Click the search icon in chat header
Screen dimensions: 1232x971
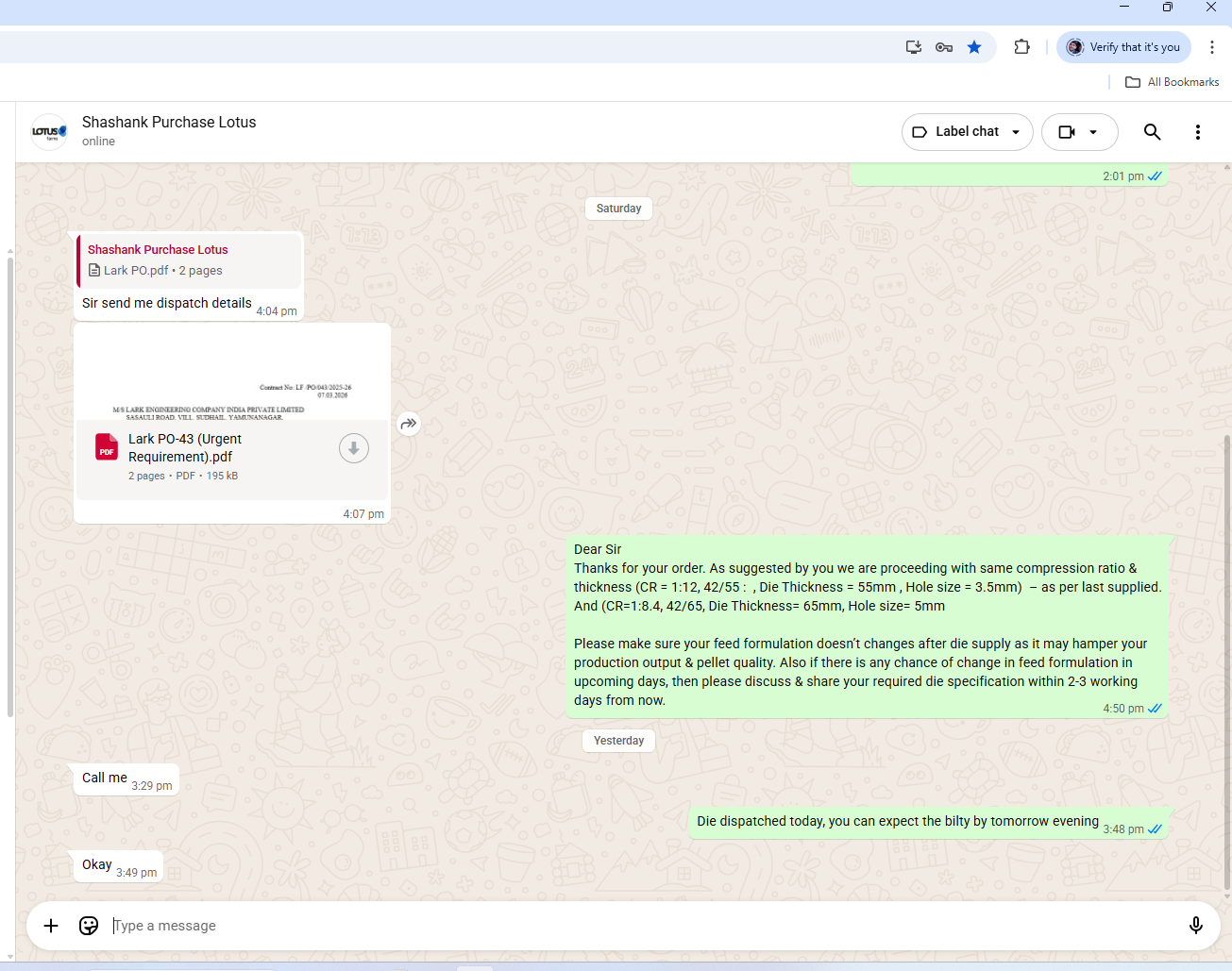[x=1152, y=132]
